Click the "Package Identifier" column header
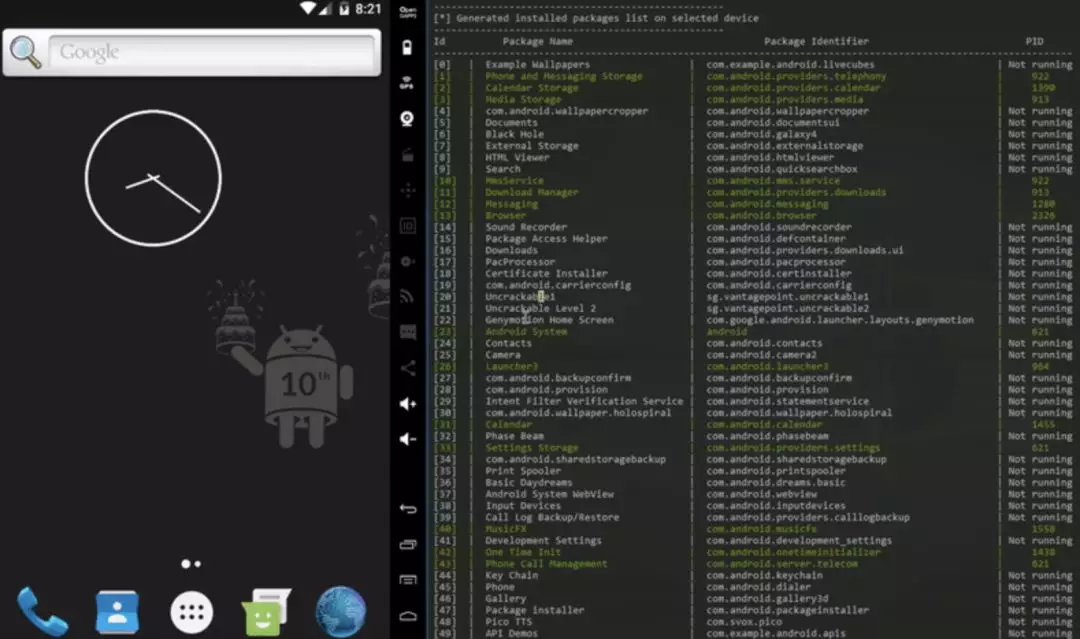Image resolution: width=1080 pixels, height=639 pixels. pos(816,41)
